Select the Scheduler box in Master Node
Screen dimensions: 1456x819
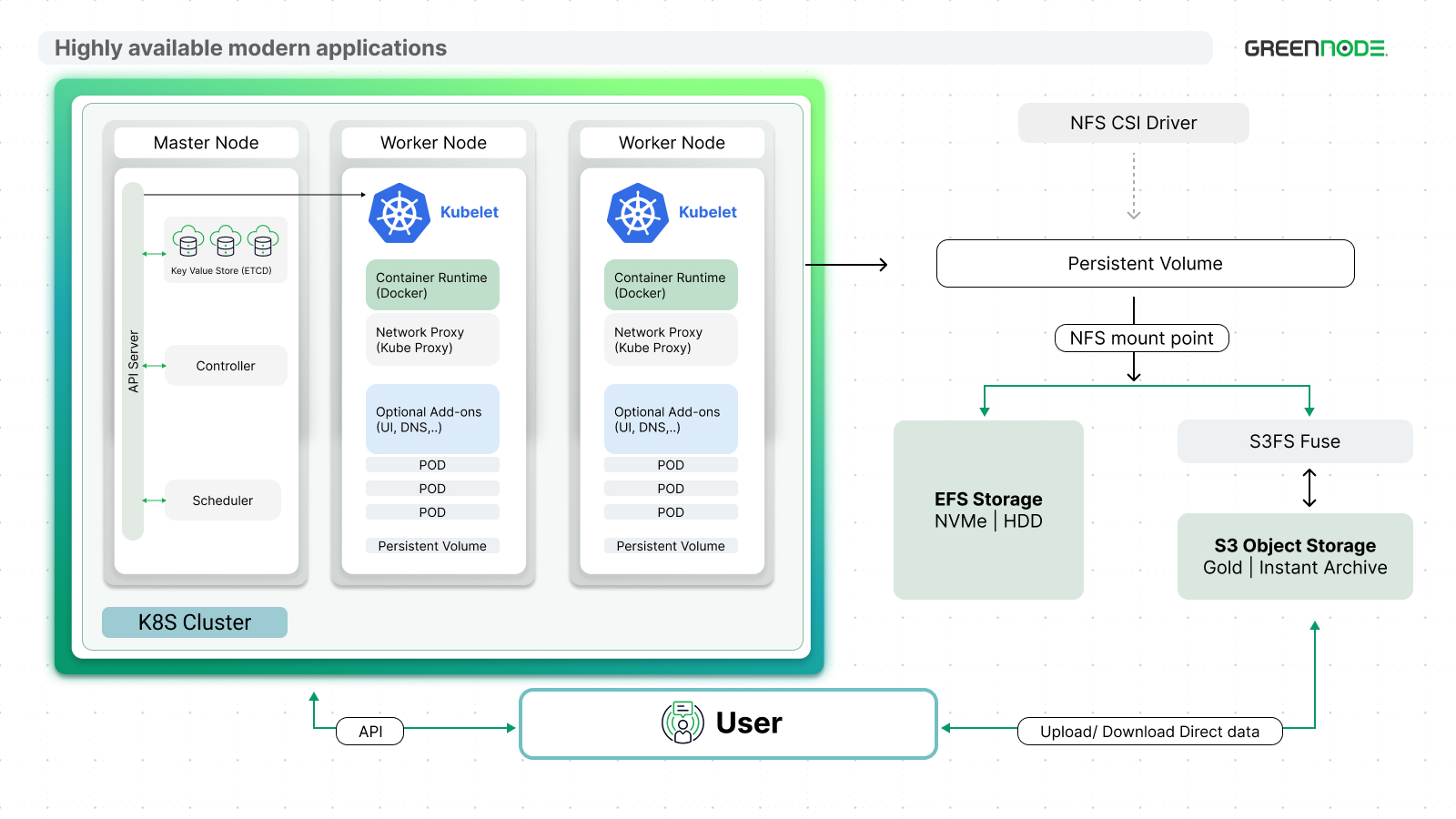[x=223, y=500]
